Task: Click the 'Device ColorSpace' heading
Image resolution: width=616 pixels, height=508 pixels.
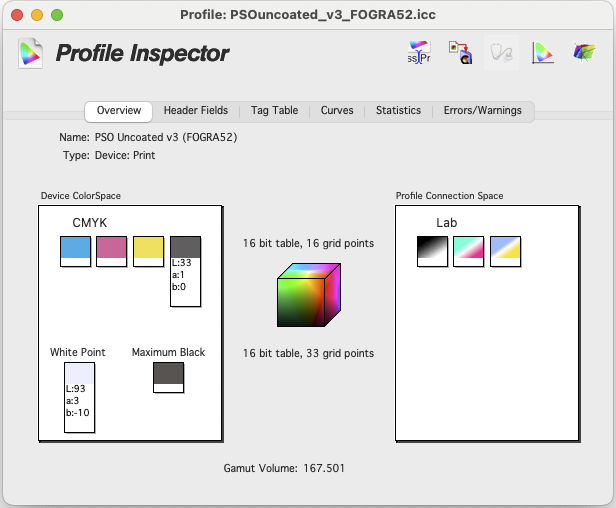Action: pyautogui.click(x=81, y=196)
